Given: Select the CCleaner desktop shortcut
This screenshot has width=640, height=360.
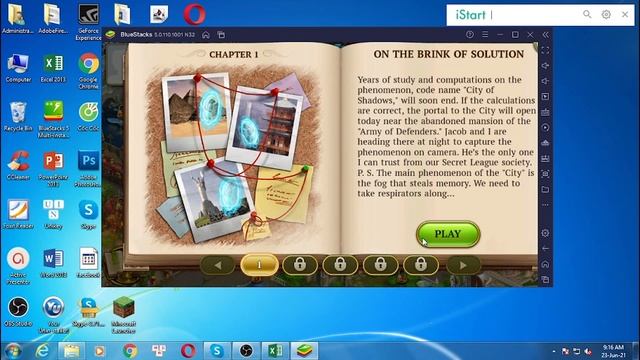Looking at the screenshot, I should [x=18, y=165].
